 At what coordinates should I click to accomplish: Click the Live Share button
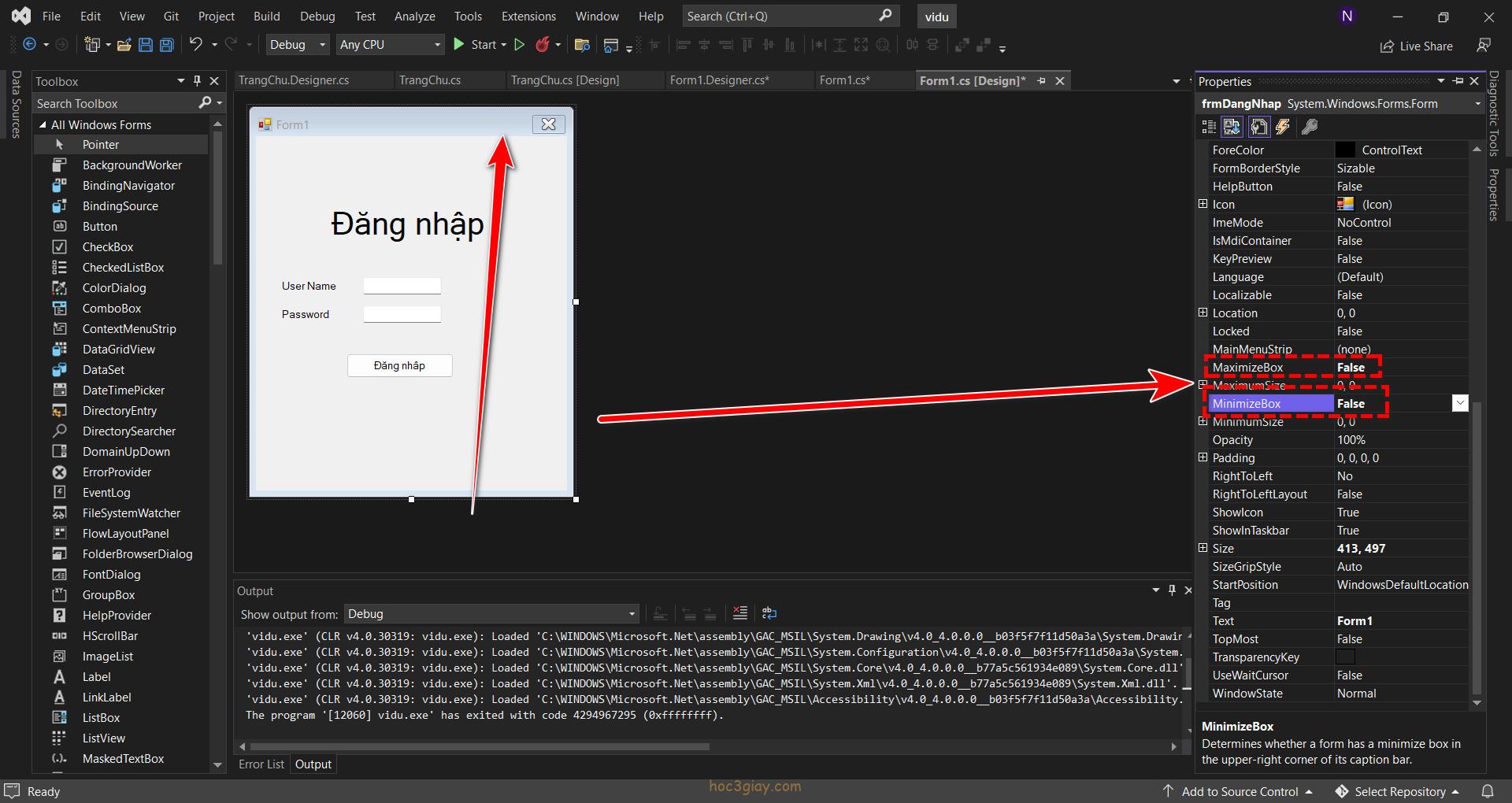click(1417, 46)
